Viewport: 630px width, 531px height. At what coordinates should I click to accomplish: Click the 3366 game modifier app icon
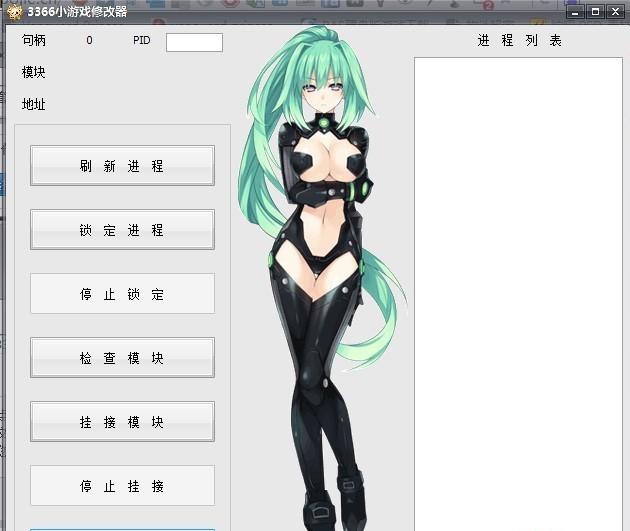click(14, 12)
